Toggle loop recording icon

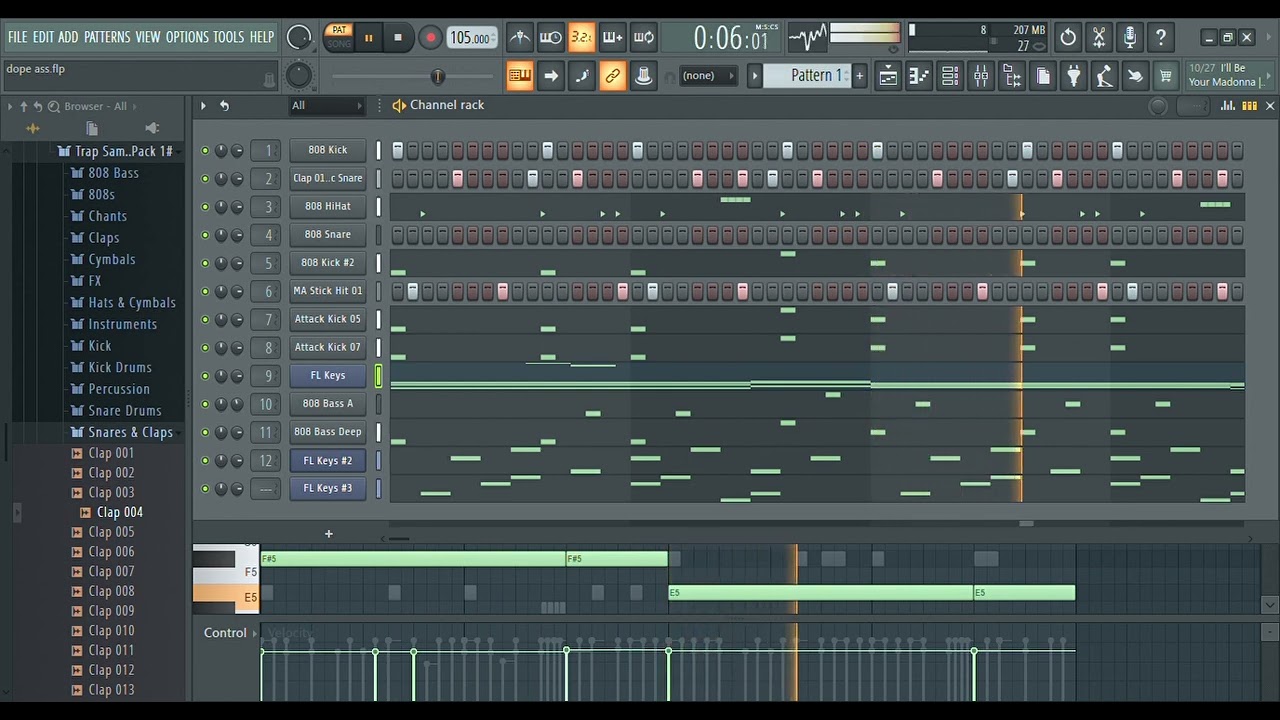pyautogui.click(x=644, y=38)
